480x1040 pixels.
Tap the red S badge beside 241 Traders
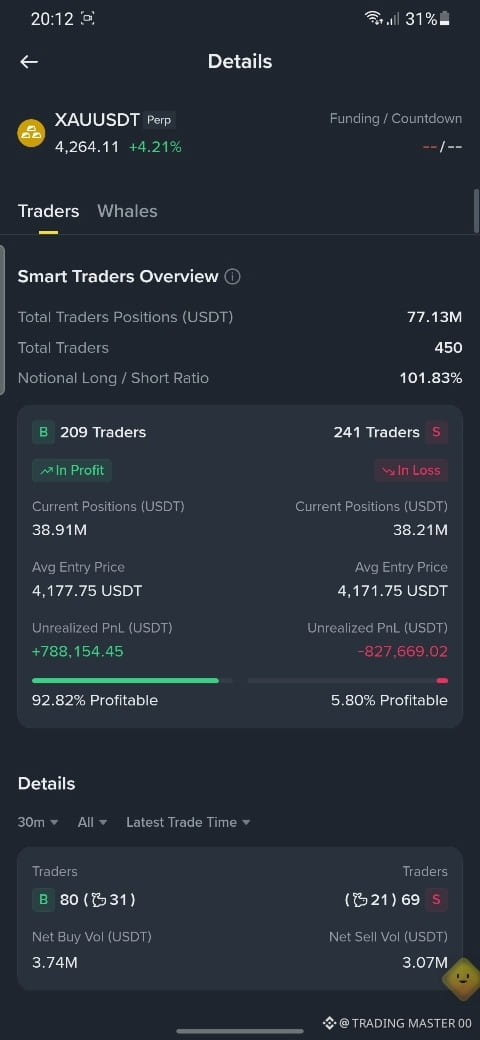click(436, 432)
